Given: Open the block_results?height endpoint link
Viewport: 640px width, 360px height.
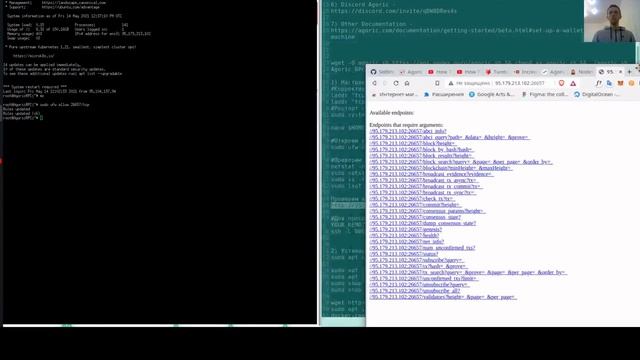Looking at the screenshot, I should [x=421, y=156].
